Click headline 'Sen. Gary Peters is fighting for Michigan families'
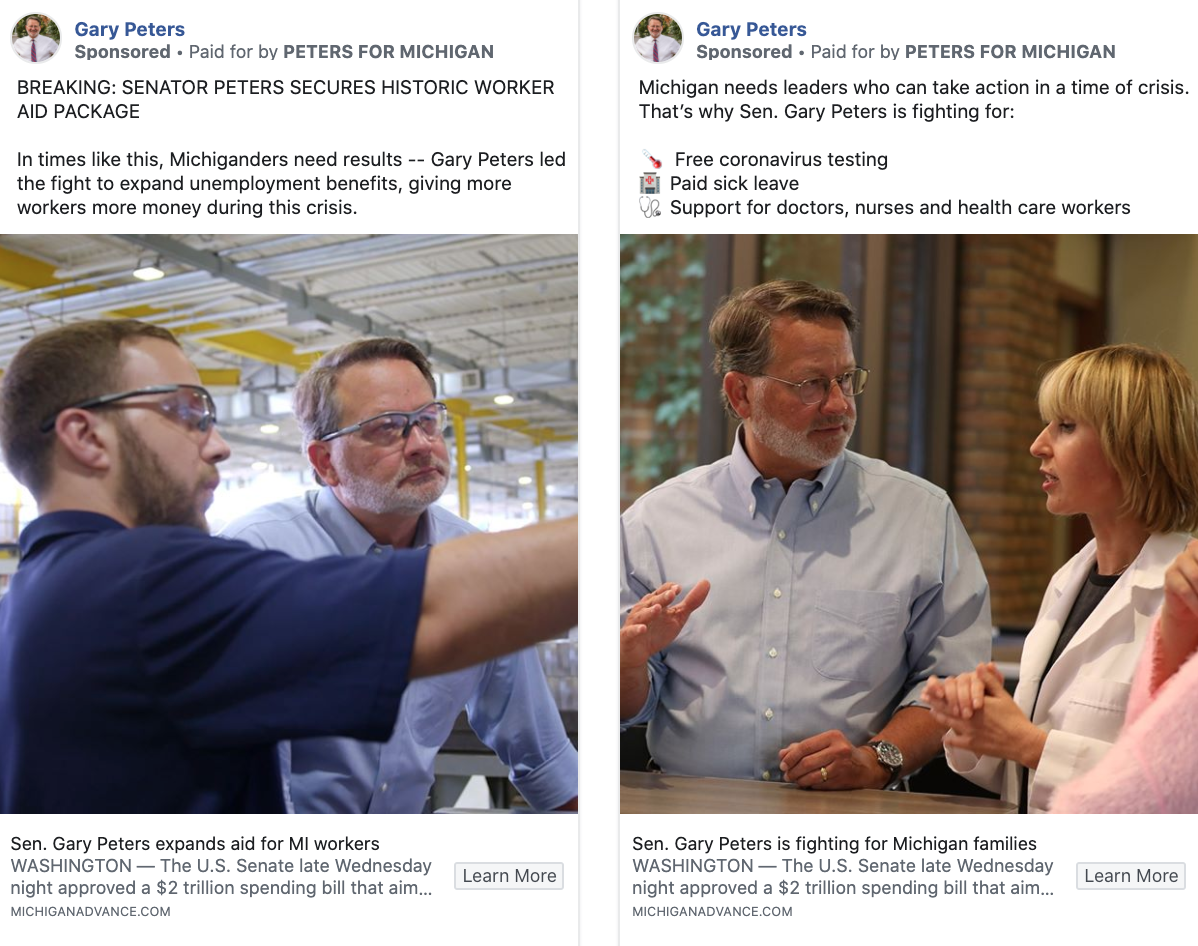The image size is (1198, 946). point(834,844)
